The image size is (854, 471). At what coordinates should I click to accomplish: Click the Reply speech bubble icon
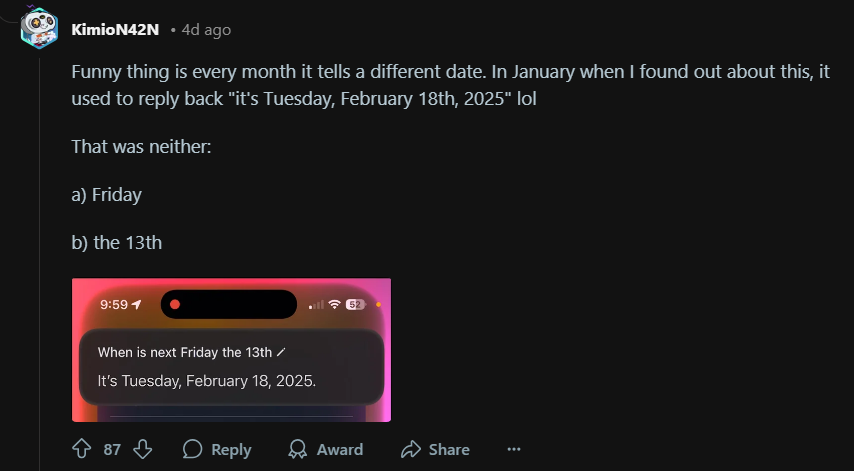click(192, 449)
